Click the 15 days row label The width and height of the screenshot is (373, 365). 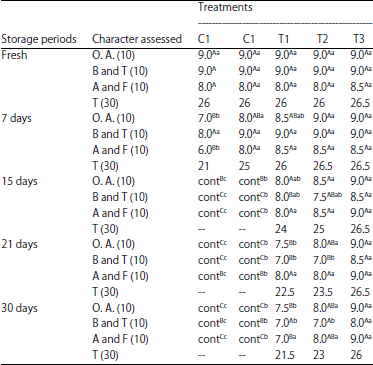tap(19, 181)
